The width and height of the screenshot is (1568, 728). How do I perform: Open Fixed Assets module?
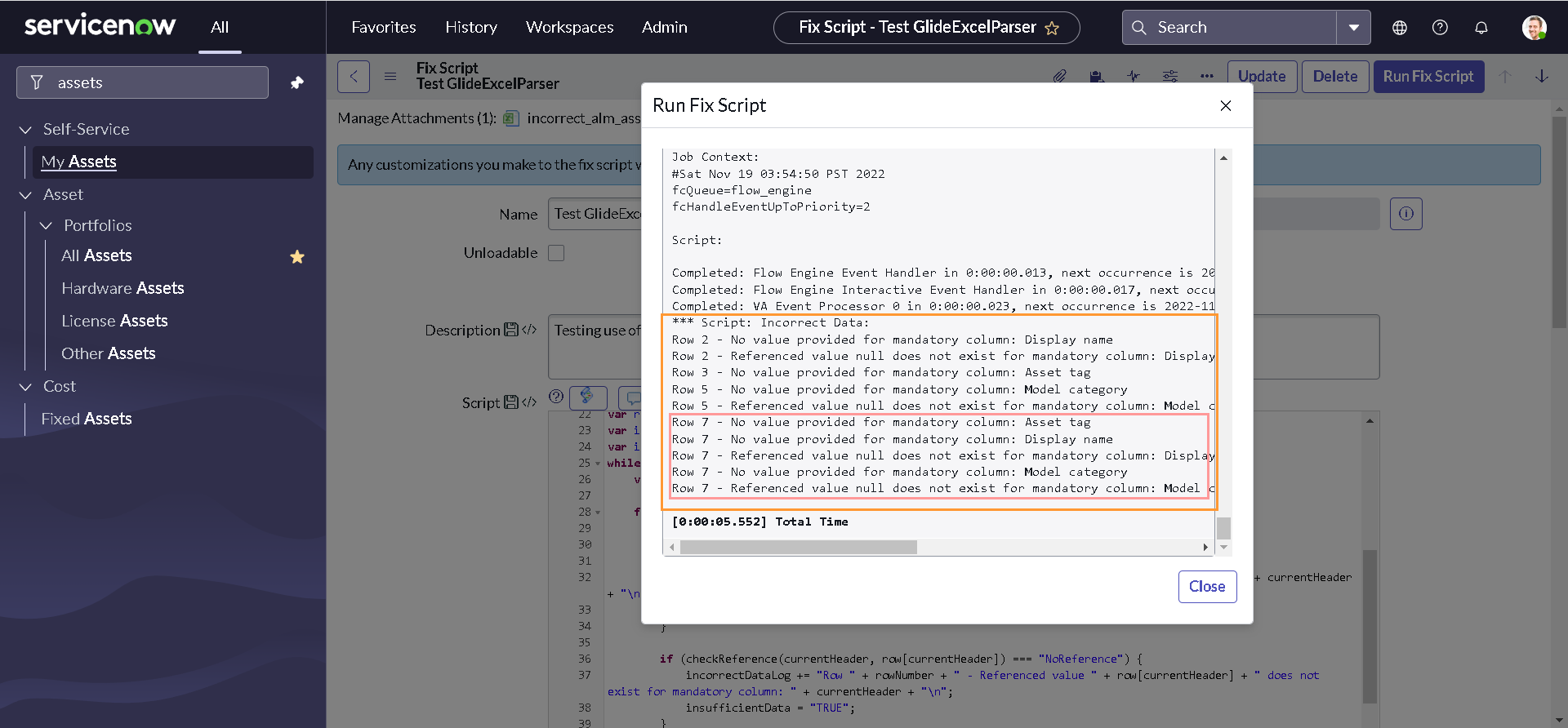coord(87,419)
